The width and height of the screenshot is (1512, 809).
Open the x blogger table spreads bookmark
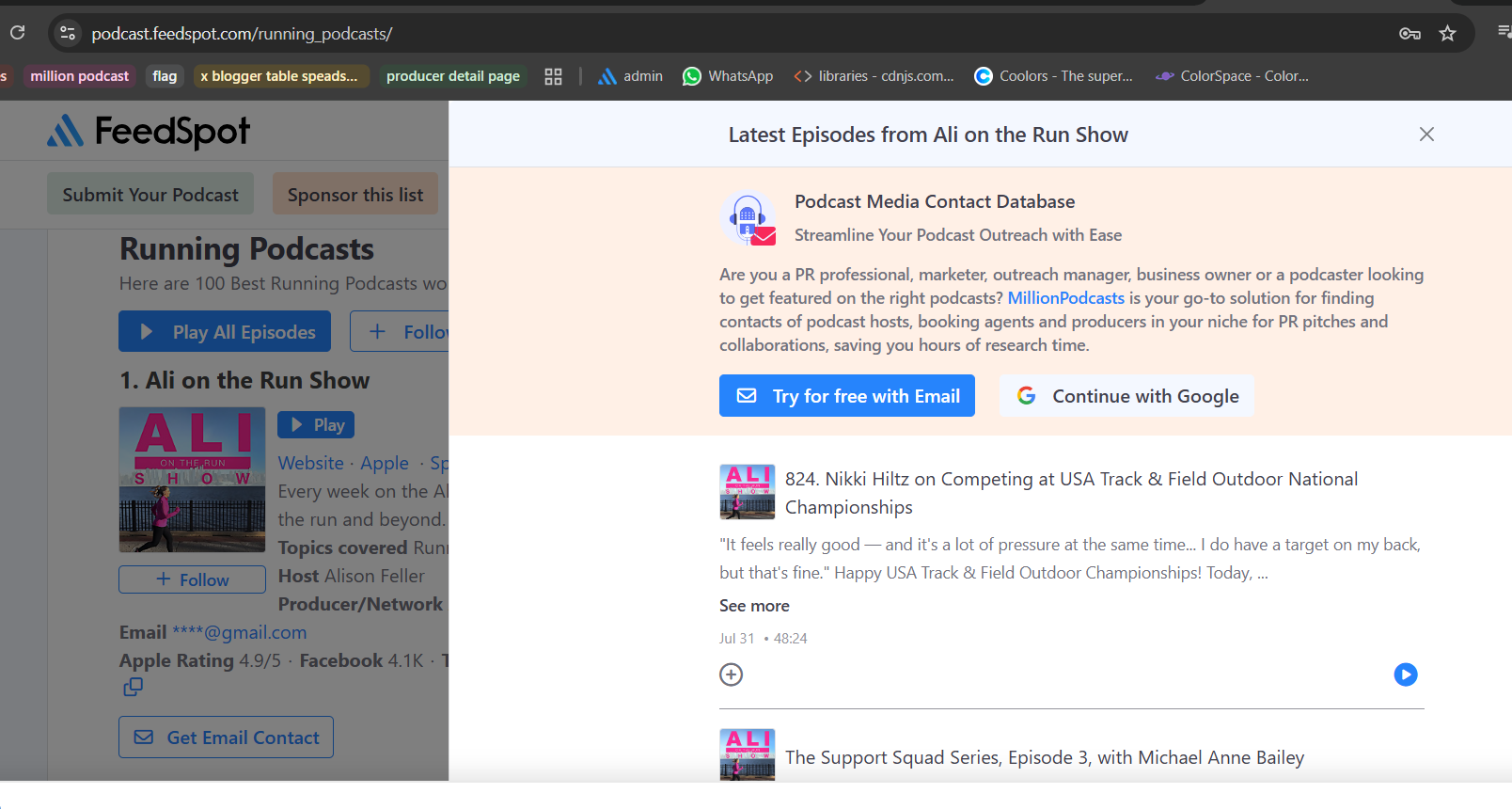click(279, 76)
